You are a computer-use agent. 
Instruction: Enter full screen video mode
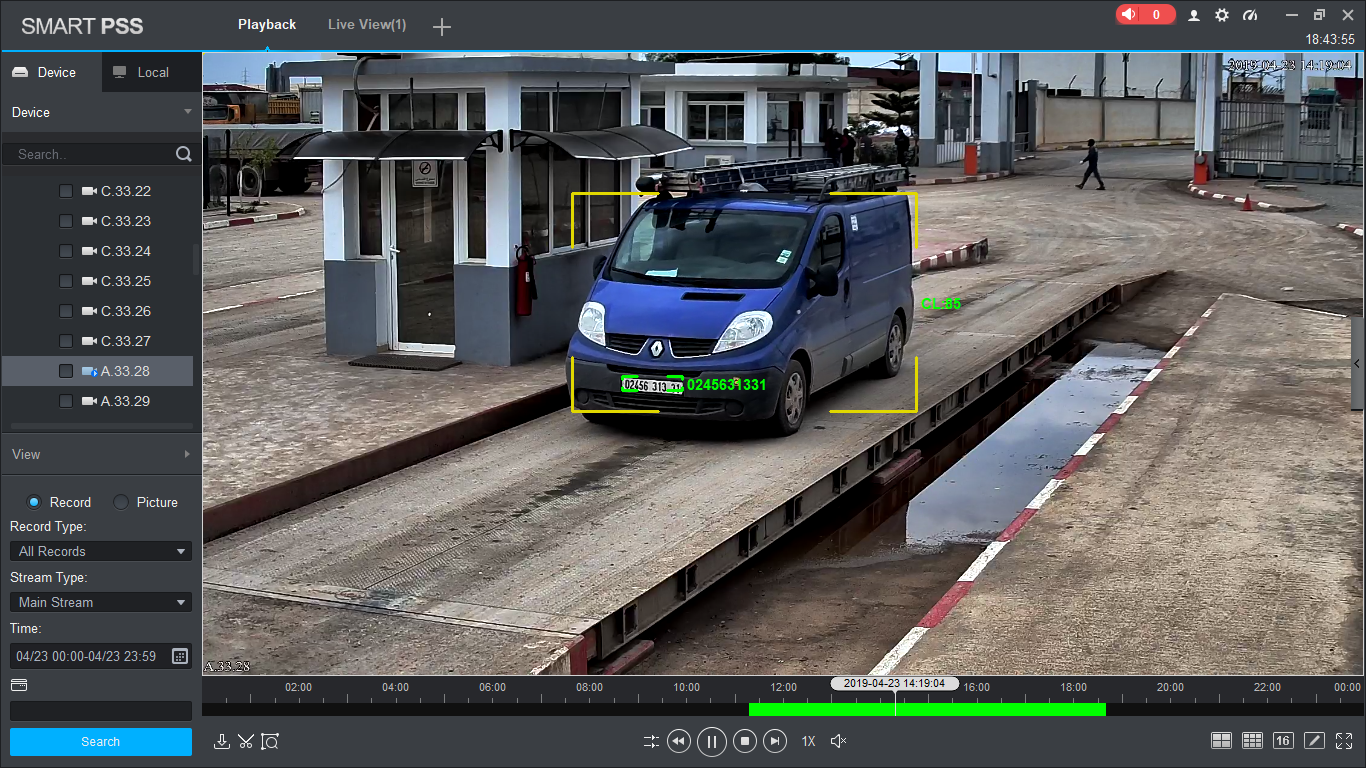click(1344, 741)
